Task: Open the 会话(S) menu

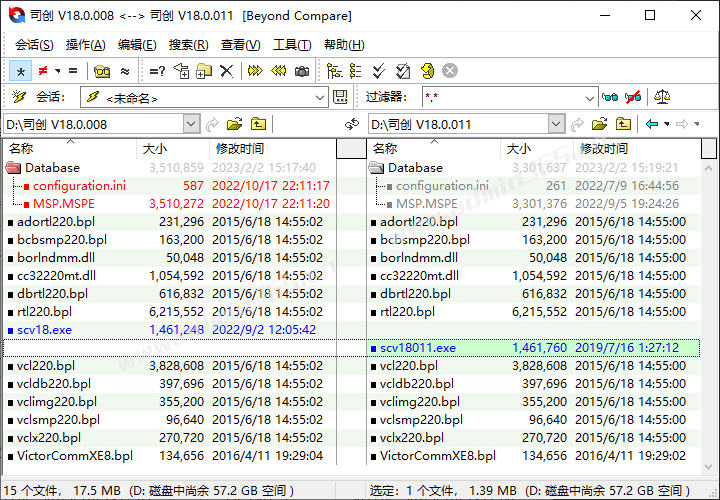Action: click(x=34, y=45)
